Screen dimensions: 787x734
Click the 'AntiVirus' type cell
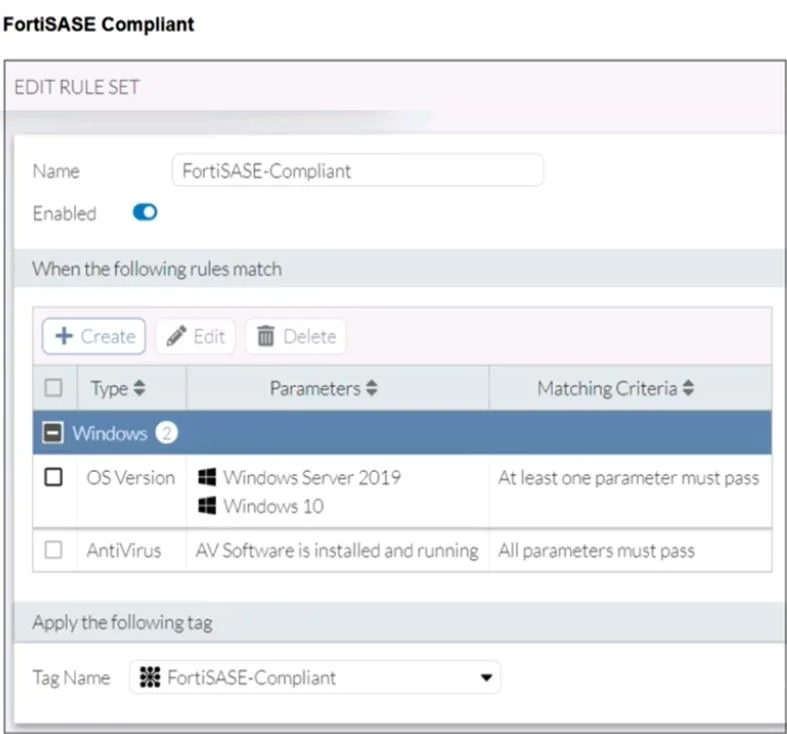click(x=123, y=551)
